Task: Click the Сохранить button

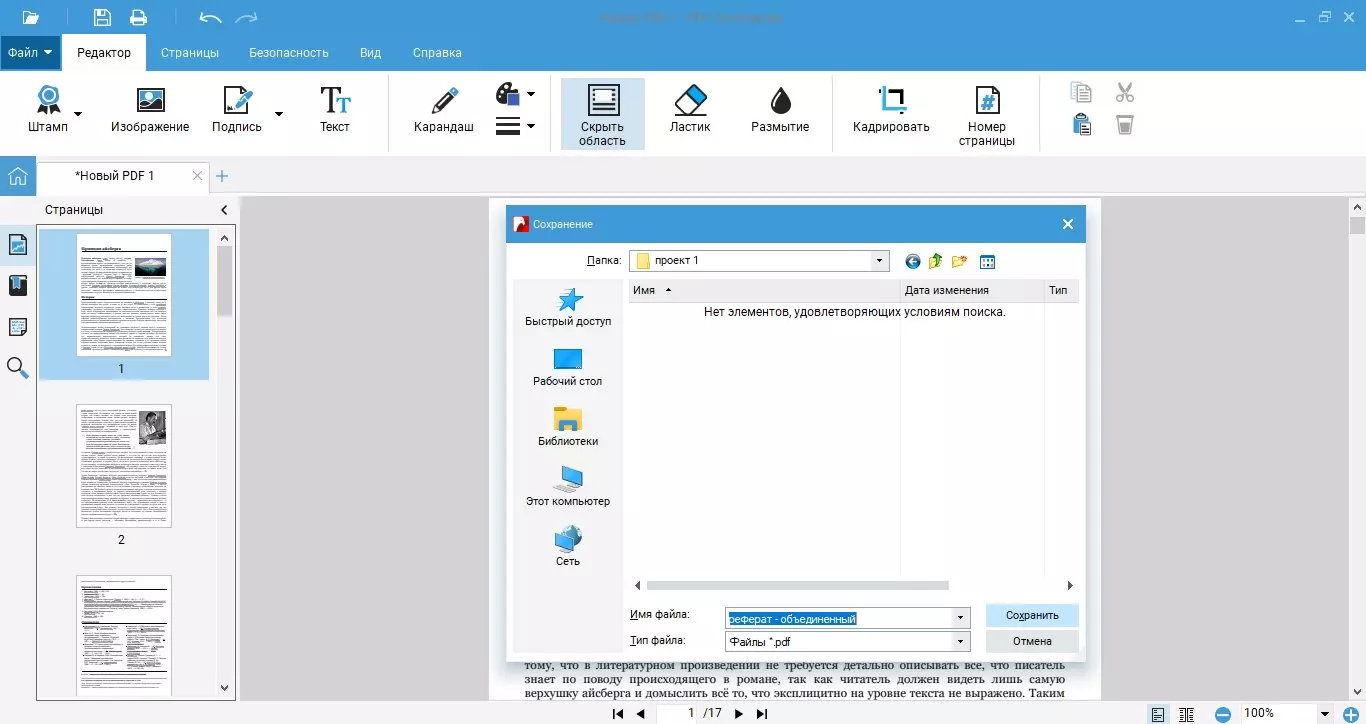Action: (x=1032, y=615)
